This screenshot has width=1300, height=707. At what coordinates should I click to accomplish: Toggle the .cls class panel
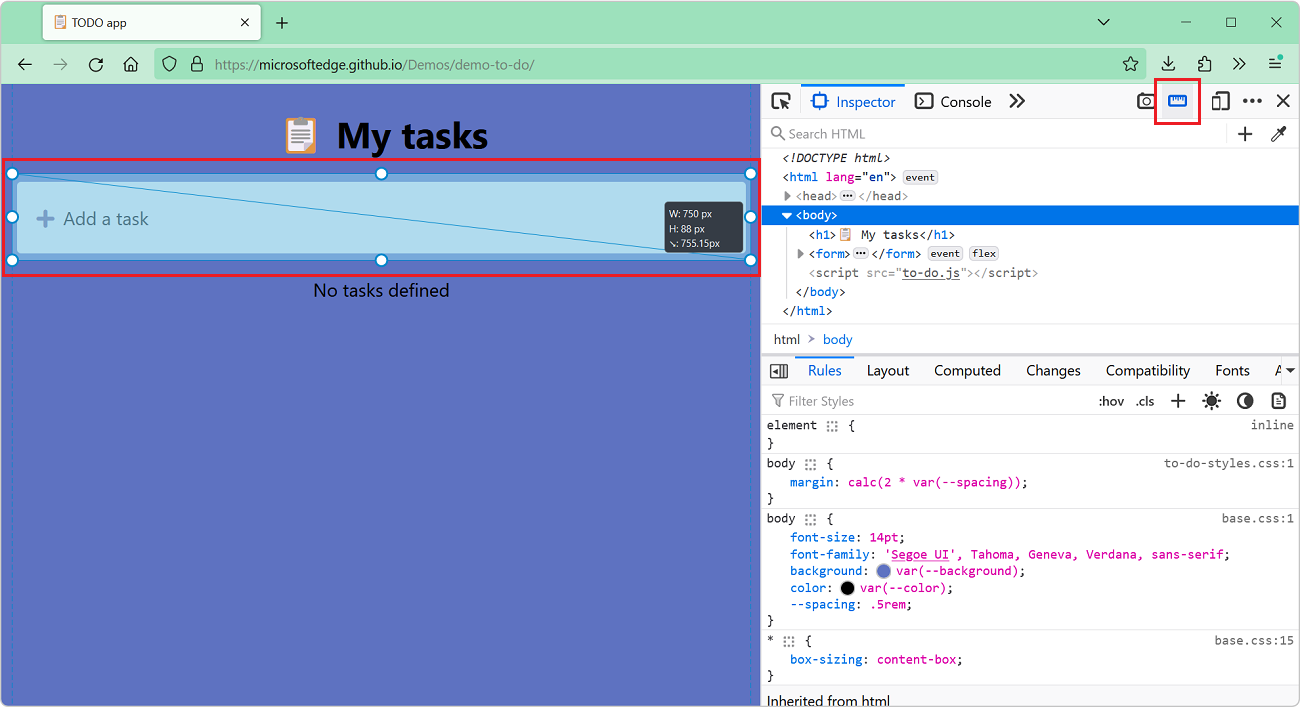tap(1146, 401)
